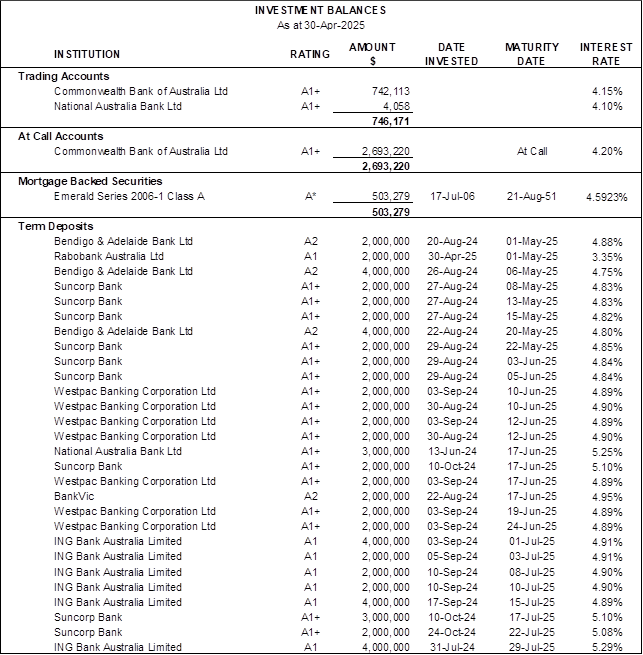Click the 4.15% interest rate

click(607, 91)
